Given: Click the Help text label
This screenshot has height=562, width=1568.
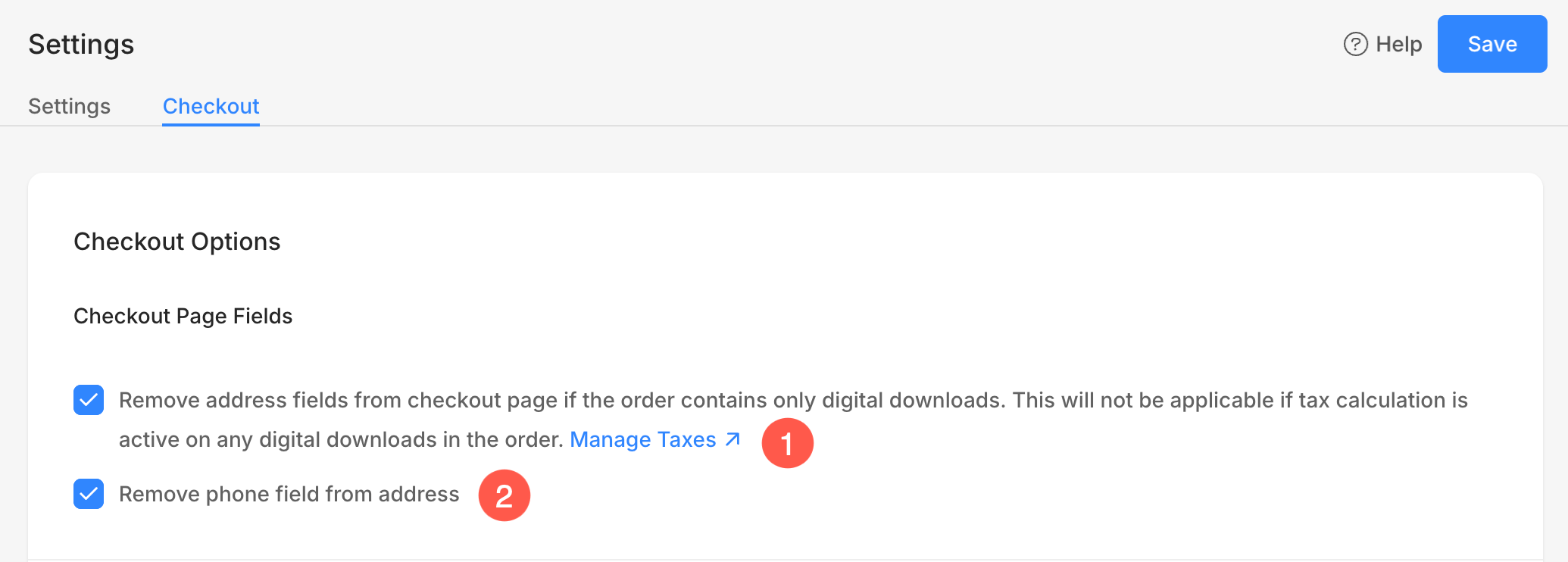Looking at the screenshot, I should (1398, 45).
